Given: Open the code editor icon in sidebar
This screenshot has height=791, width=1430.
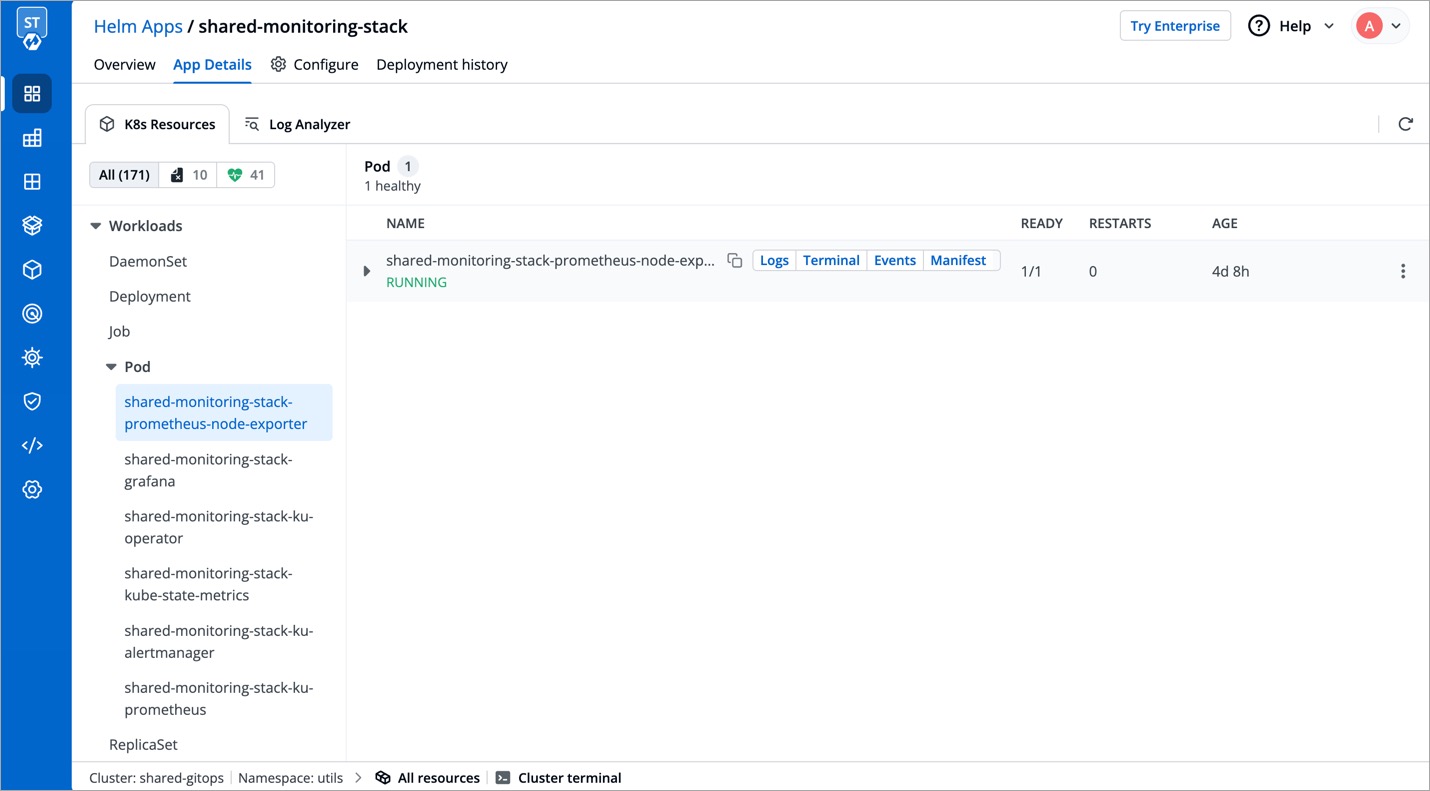Looking at the screenshot, I should click(x=32, y=445).
